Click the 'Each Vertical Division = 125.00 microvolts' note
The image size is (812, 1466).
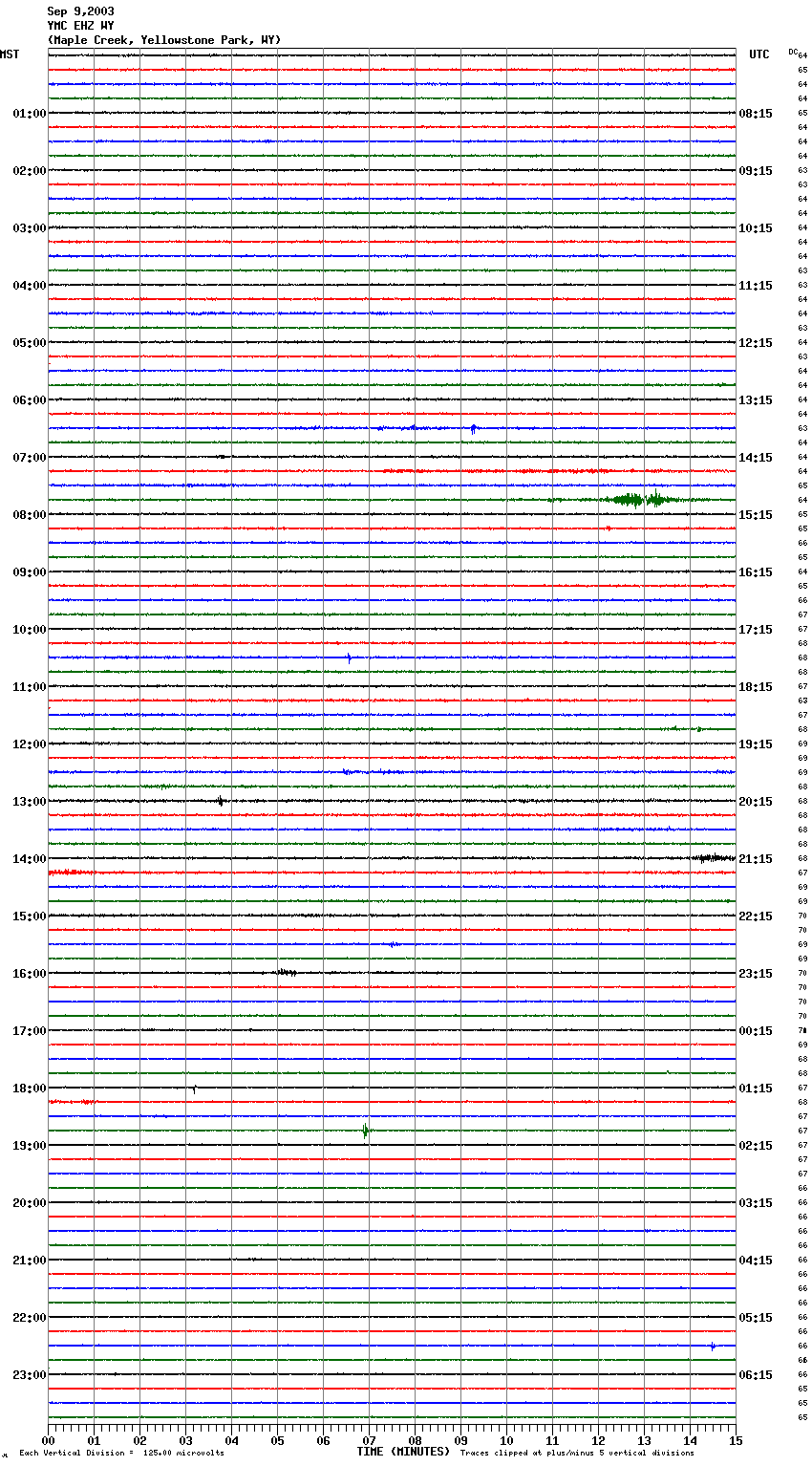coord(121,1453)
